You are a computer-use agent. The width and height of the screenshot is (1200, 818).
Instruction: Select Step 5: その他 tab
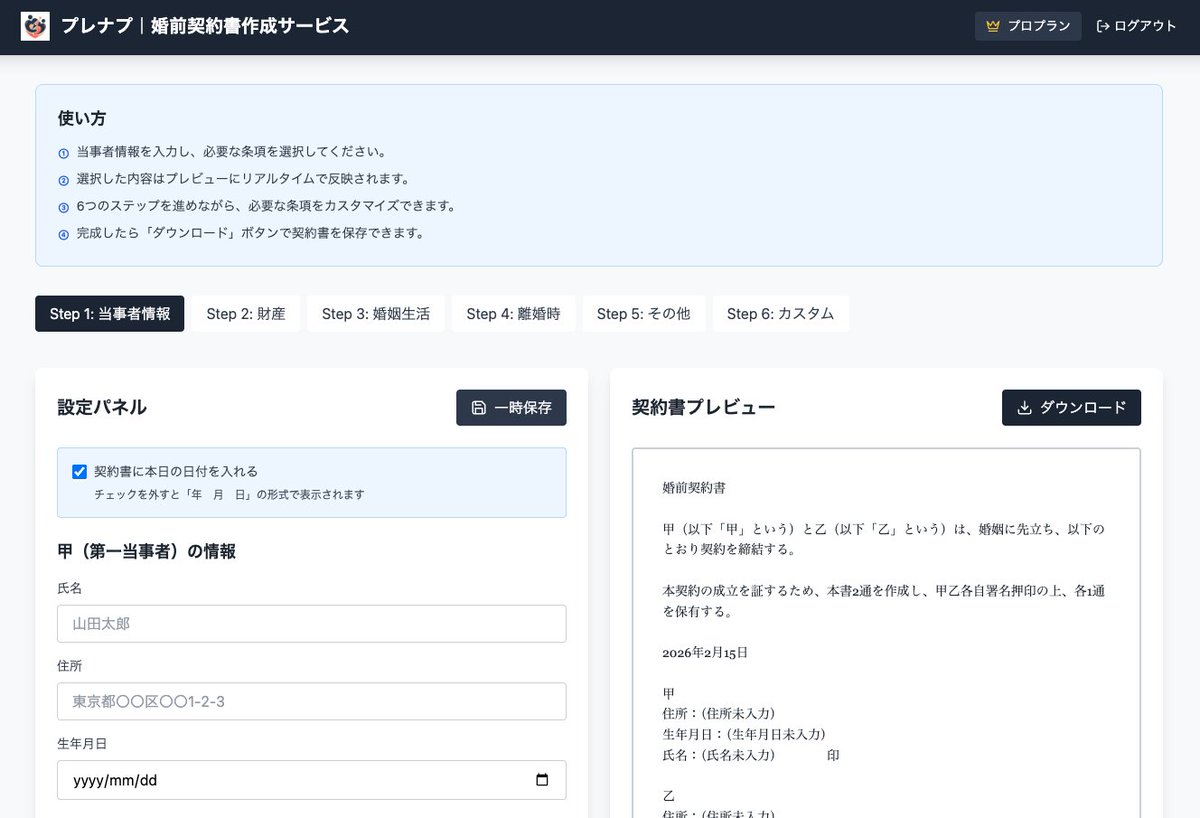(x=644, y=313)
